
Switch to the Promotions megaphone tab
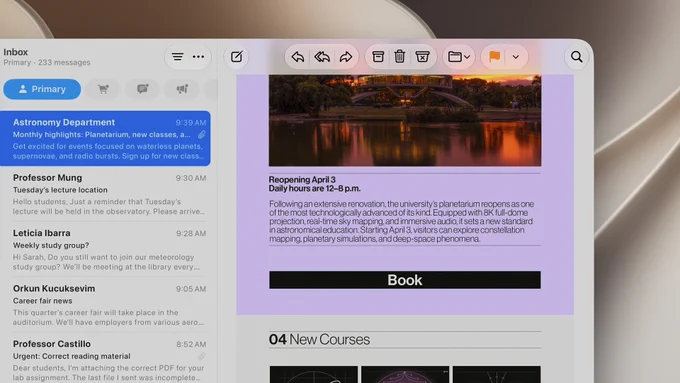(182, 89)
